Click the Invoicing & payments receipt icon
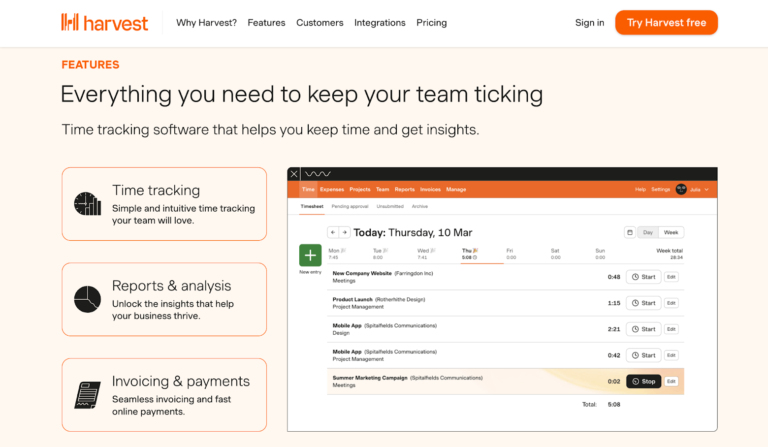This screenshot has height=447, width=768. (x=88, y=395)
